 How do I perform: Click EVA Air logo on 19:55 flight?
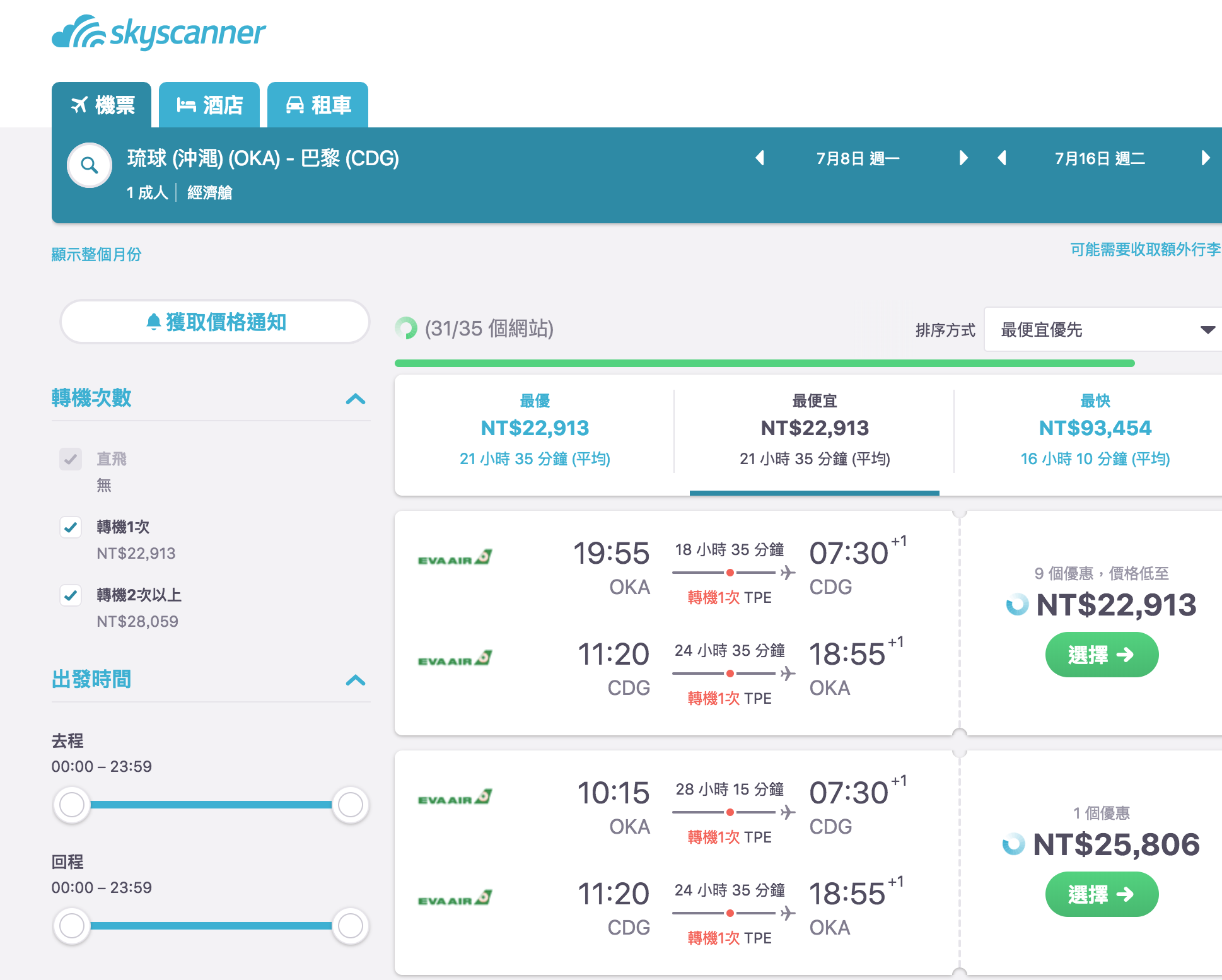tap(455, 557)
